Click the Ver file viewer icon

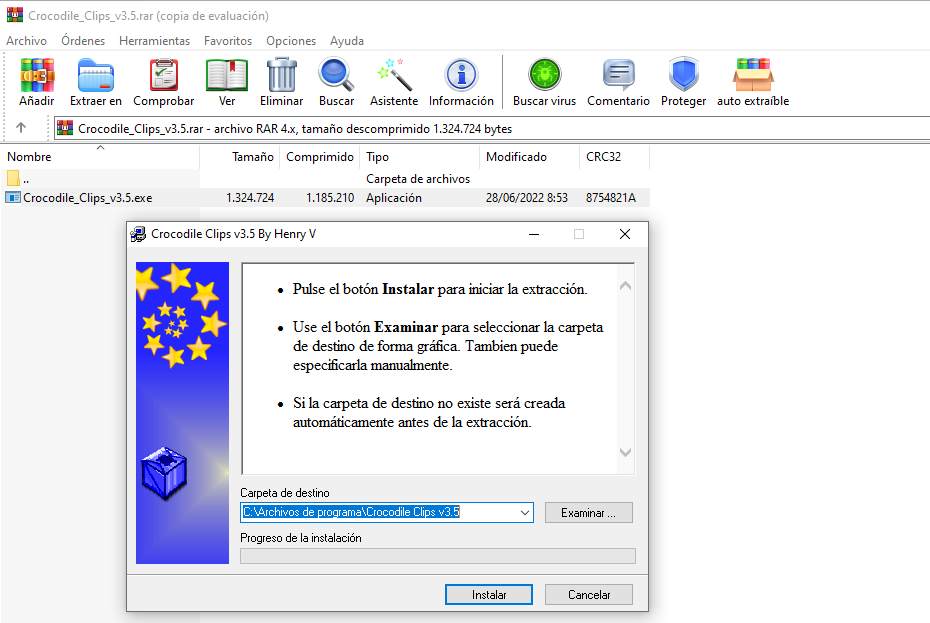[x=226, y=80]
